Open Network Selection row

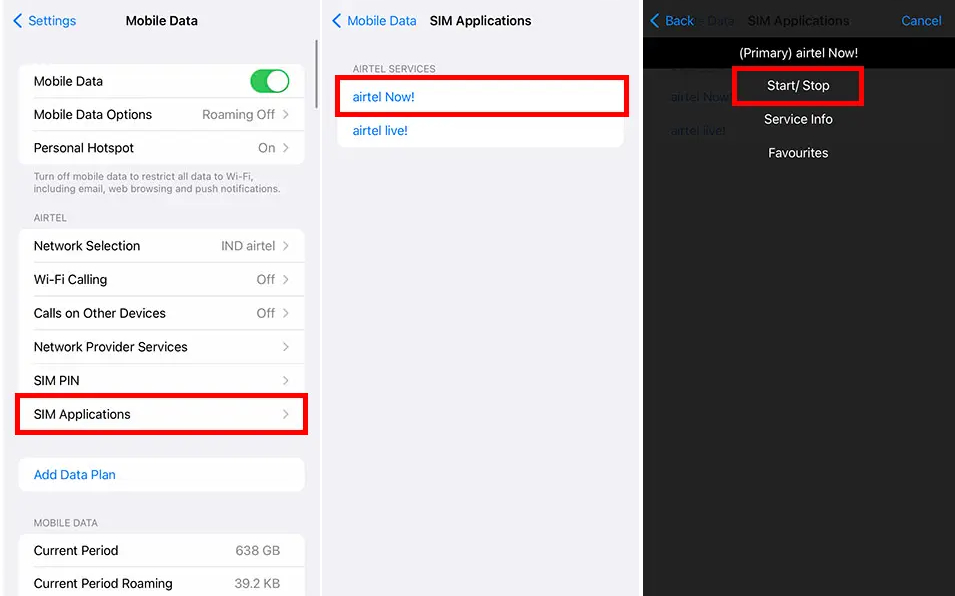[161, 246]
